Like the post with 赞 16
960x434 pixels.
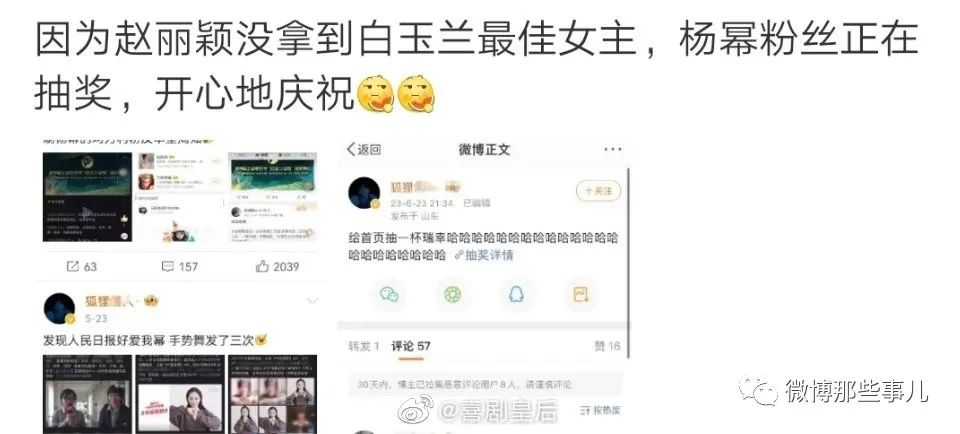click(x=607, y=346)
